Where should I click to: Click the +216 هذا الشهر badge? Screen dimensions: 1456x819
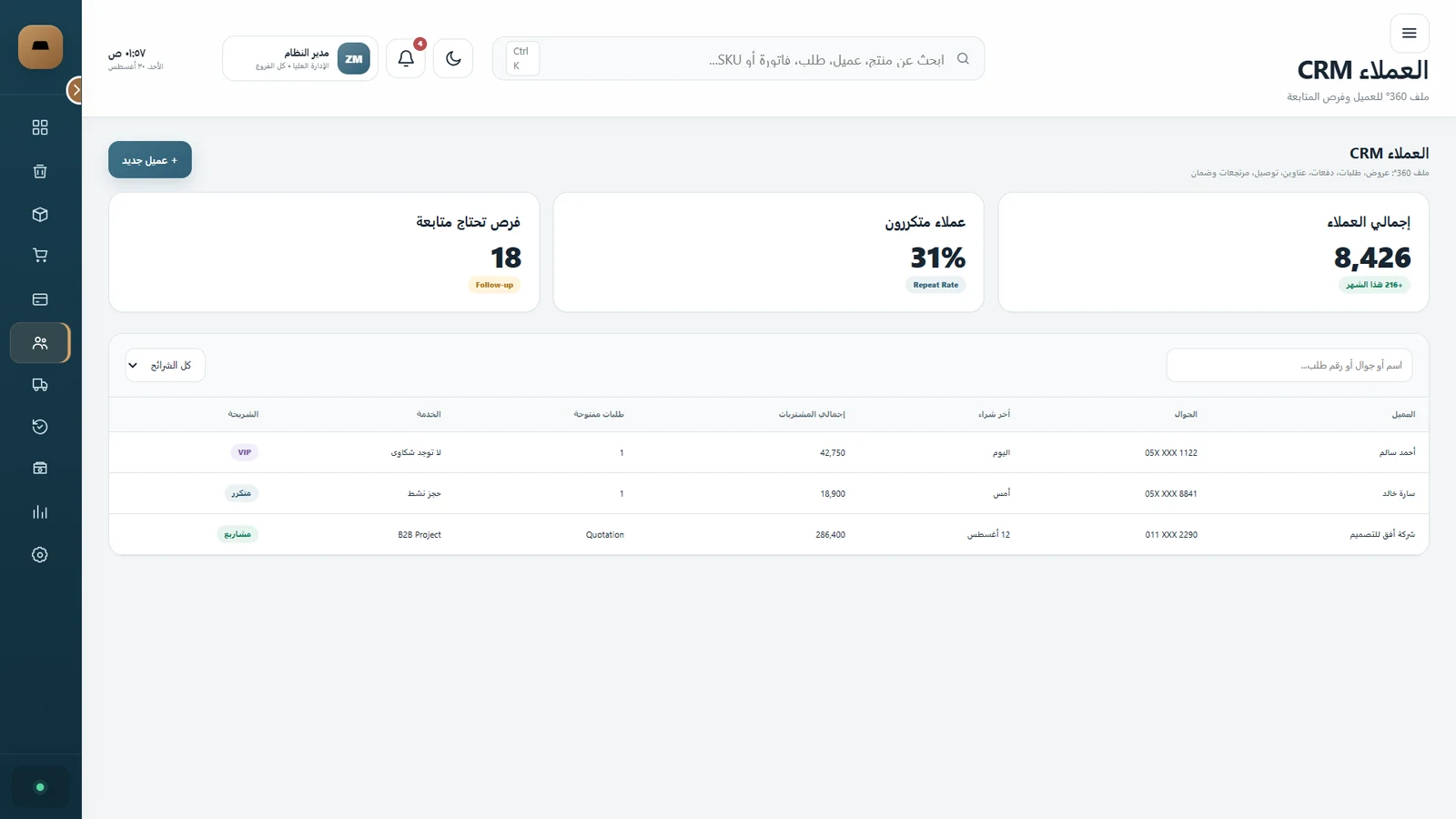tap(1374, 285)
